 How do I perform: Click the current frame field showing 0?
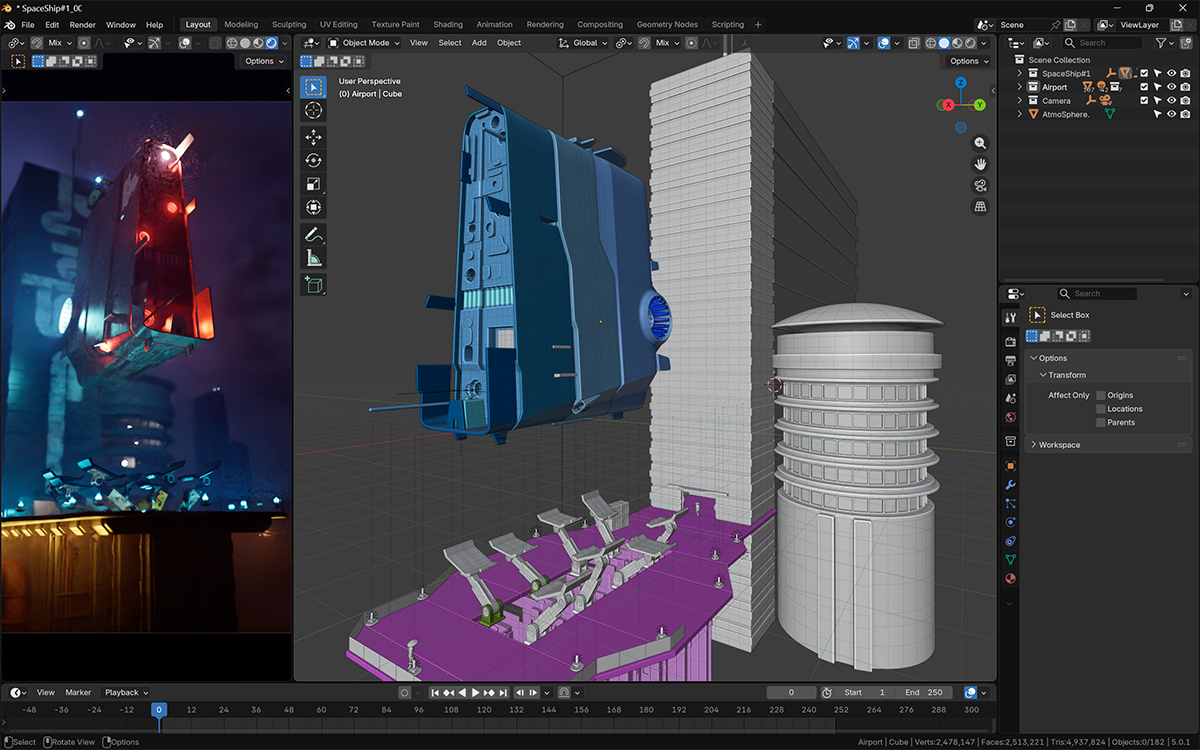pos(790,692)
